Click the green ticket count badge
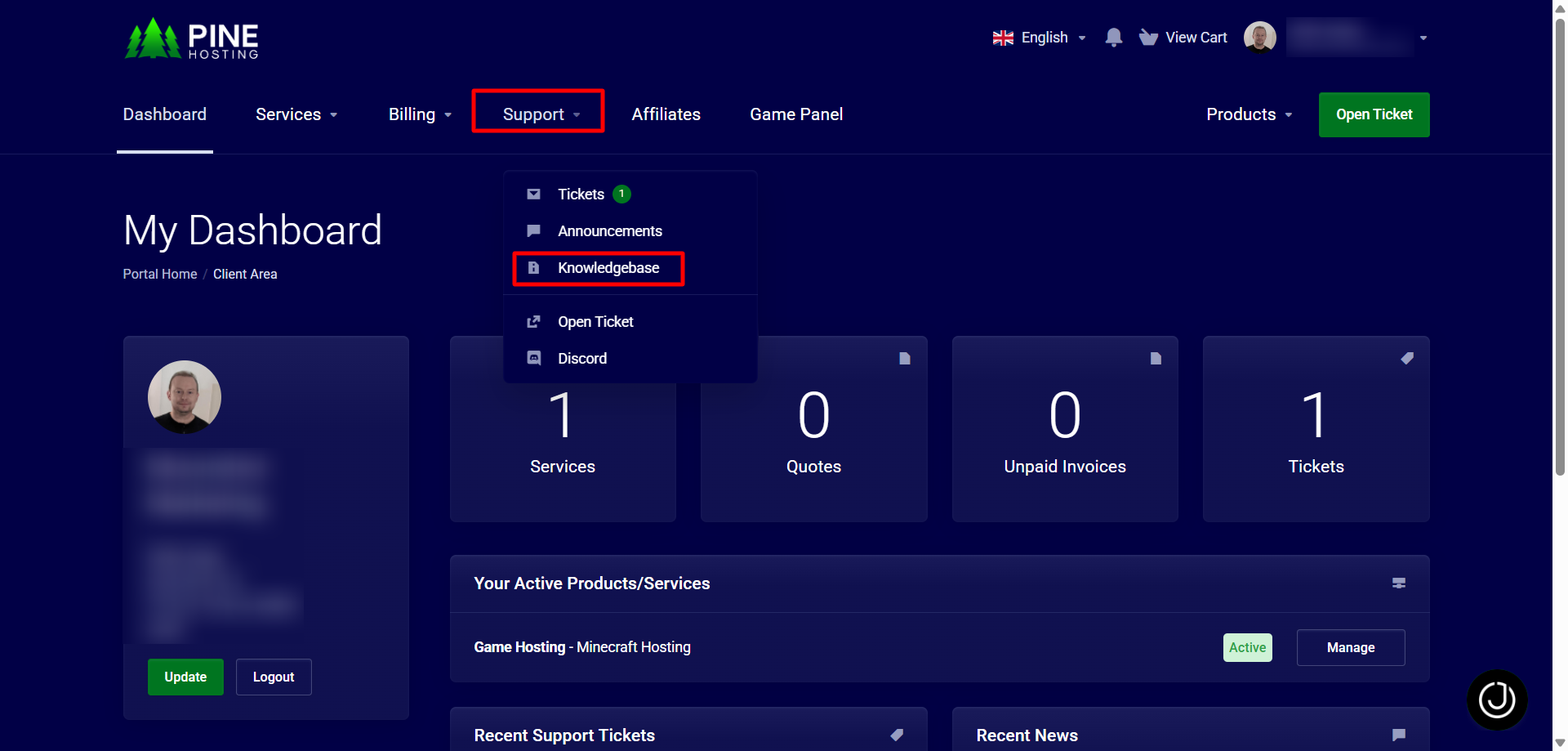This screenshot has width=1568, height=751. 621,194
